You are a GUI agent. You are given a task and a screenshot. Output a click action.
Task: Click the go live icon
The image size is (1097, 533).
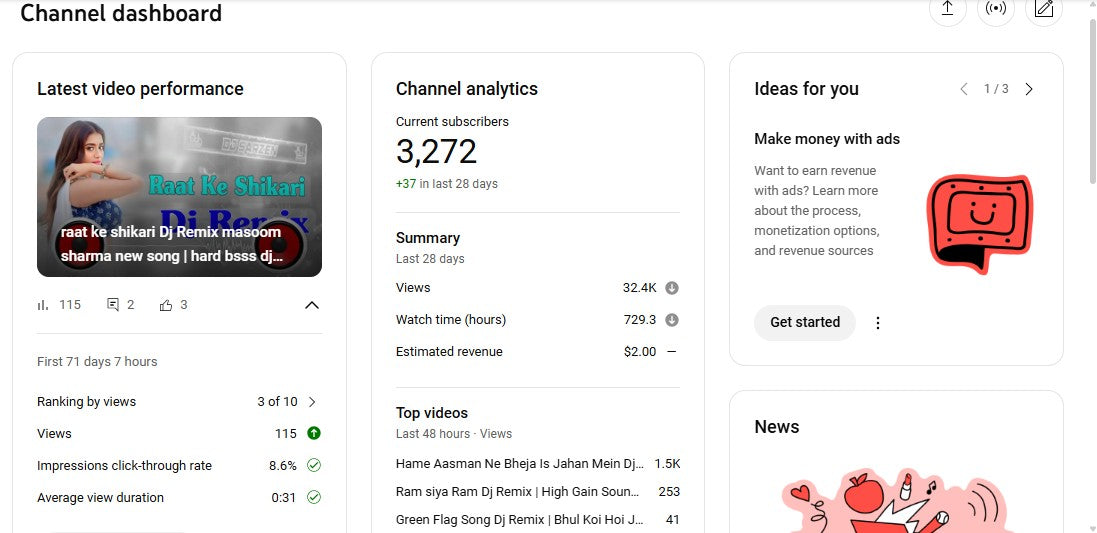coord(995,9)
